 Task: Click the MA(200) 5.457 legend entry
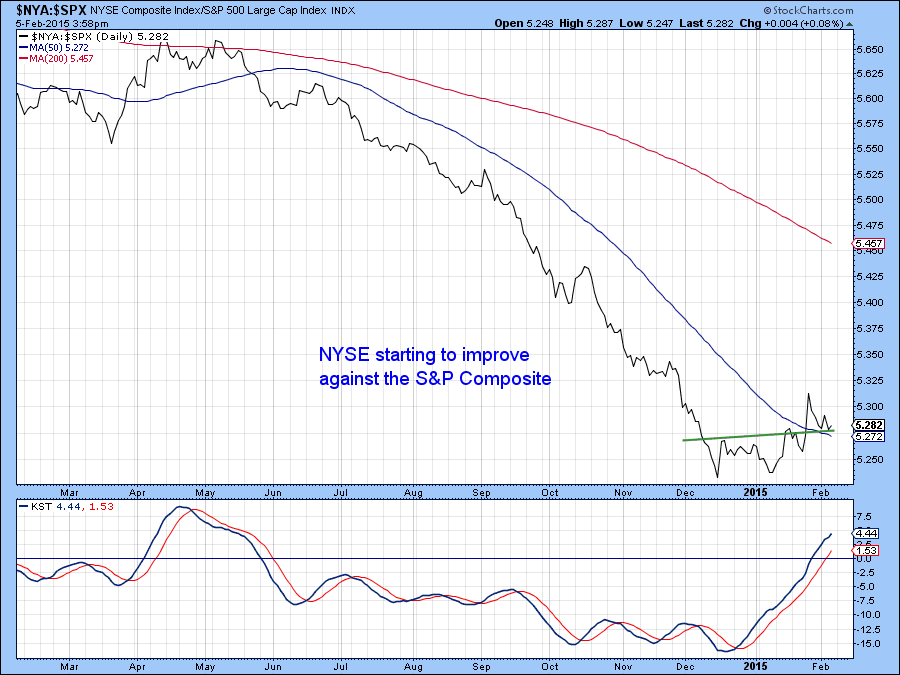pos(56,59)
